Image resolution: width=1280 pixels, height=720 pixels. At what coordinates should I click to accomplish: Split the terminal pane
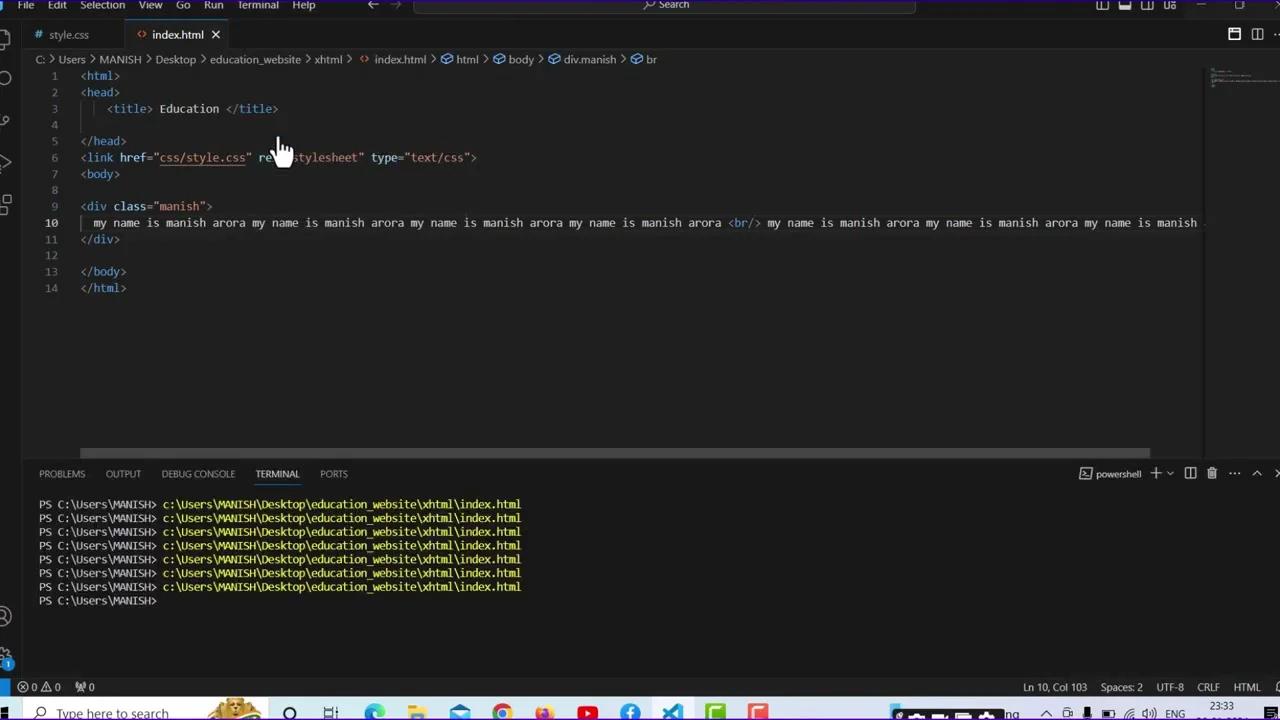tap(1190, 473)
